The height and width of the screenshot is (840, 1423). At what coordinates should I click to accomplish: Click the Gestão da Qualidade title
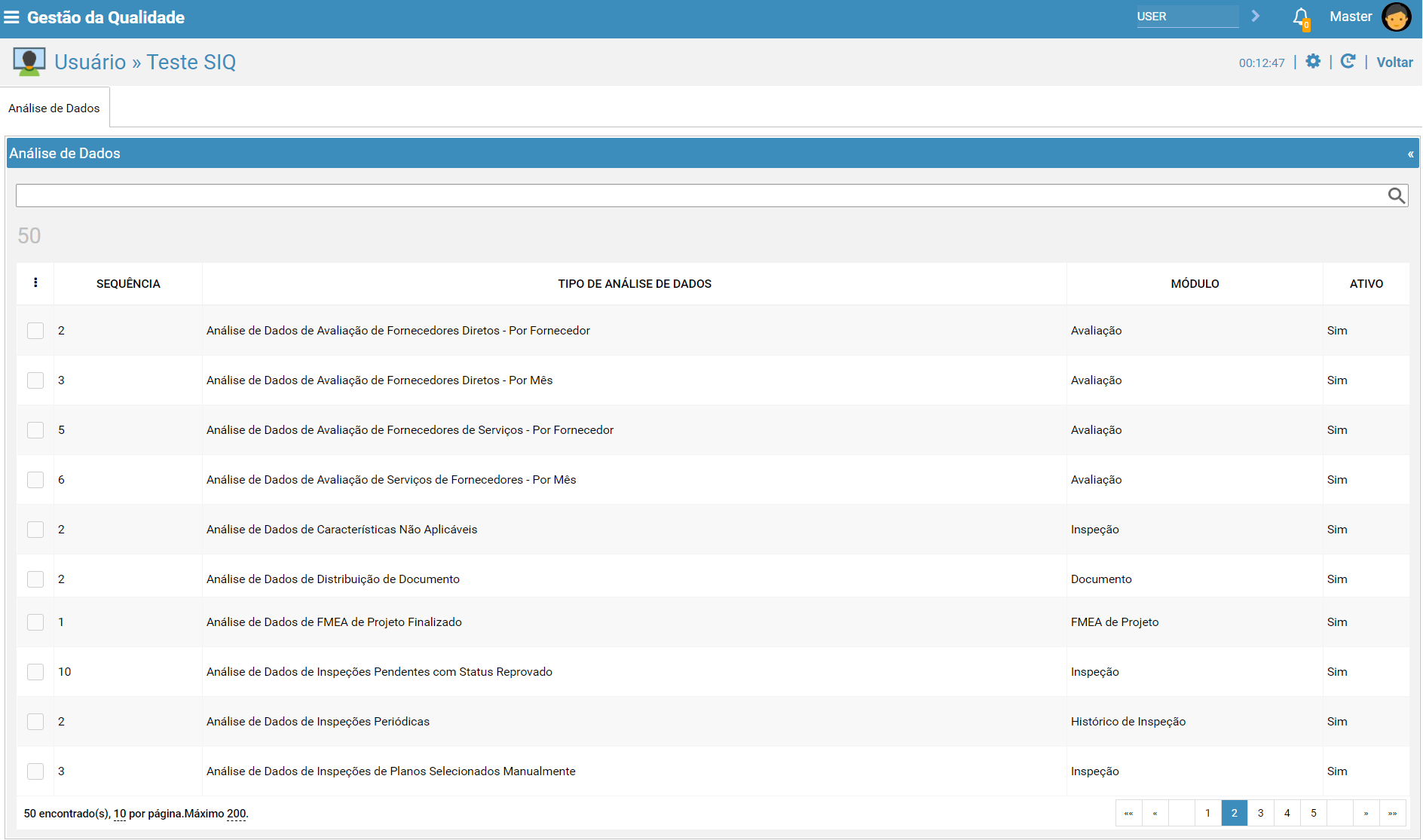pyautogui.click(x=106, y=17)
